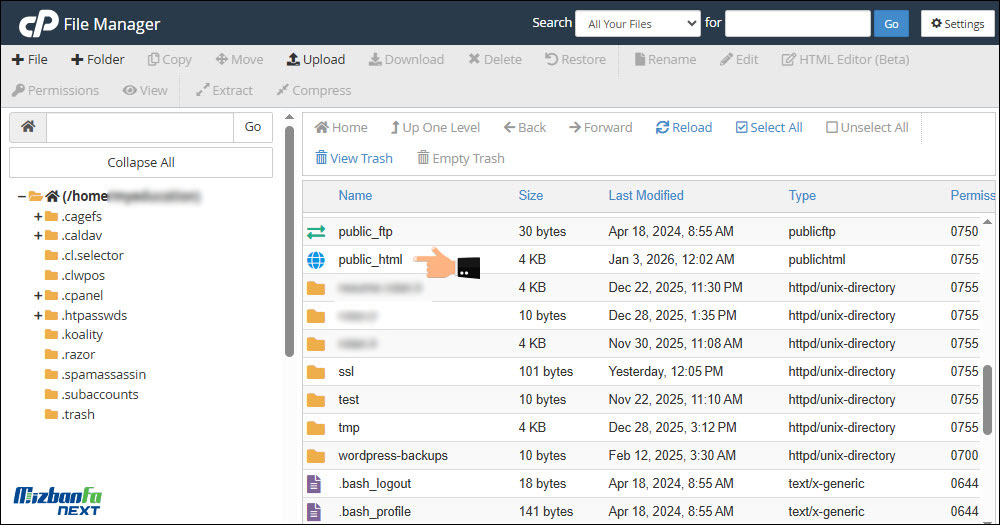Click Empty Trash
Viewport: 1000px width, 525px height.
point(460,158)
